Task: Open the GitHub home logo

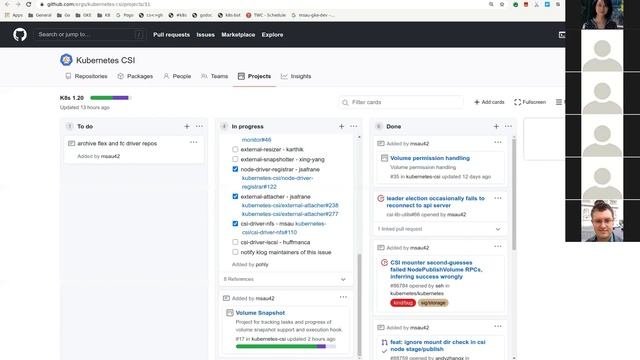Action: point(20,35)
